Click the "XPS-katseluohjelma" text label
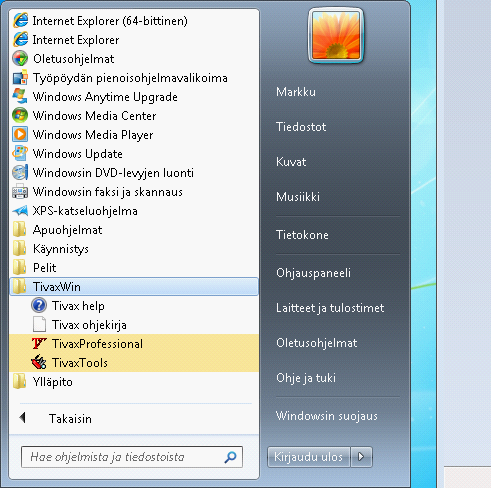 (x=85, y=211)
